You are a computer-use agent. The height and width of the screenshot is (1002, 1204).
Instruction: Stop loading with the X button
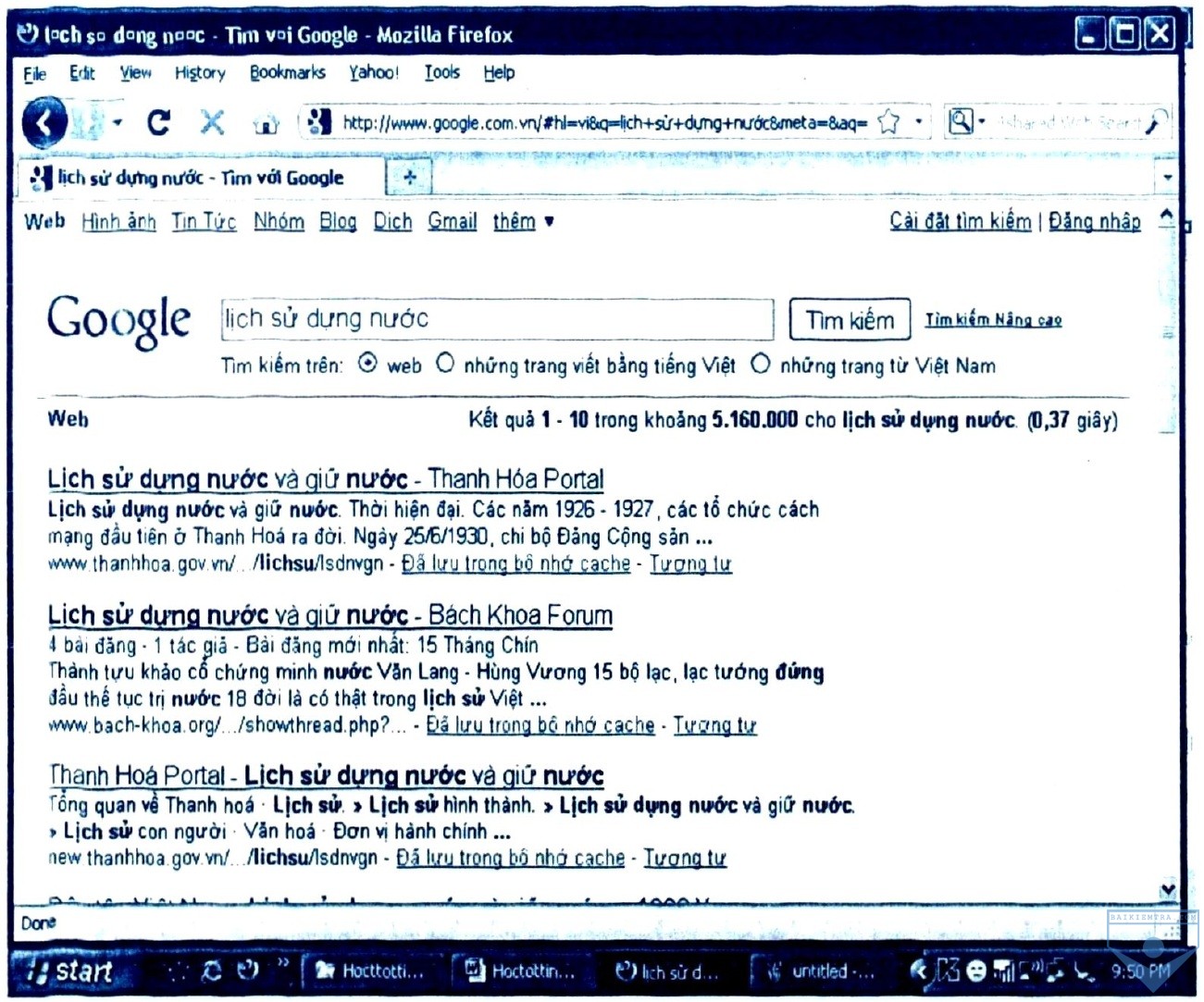click(x=212, y=121)
